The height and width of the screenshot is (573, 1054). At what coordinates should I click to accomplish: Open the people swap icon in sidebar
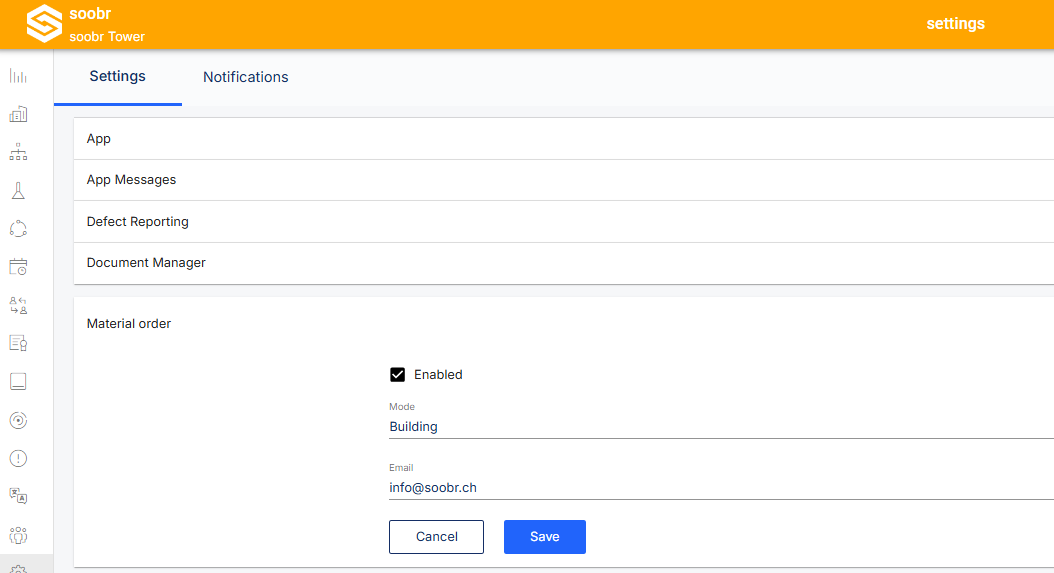tap(18, 305)
